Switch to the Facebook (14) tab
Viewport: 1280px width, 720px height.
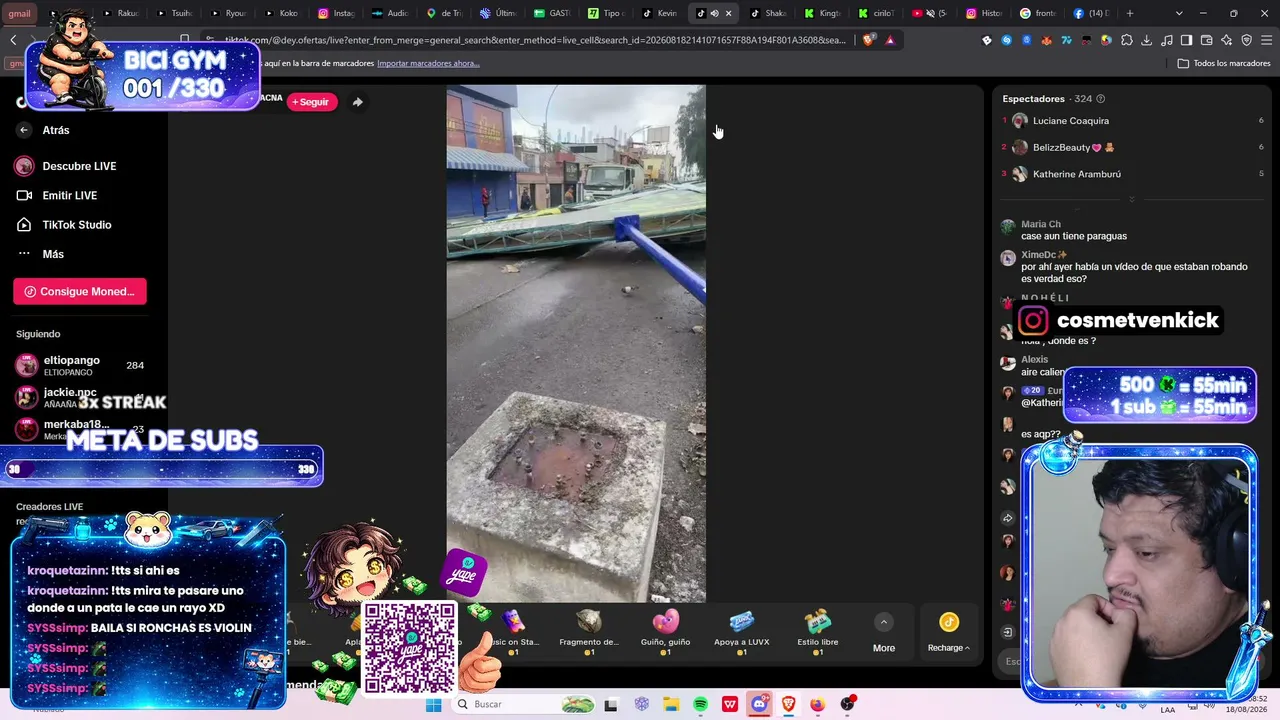coord(1092,14)
